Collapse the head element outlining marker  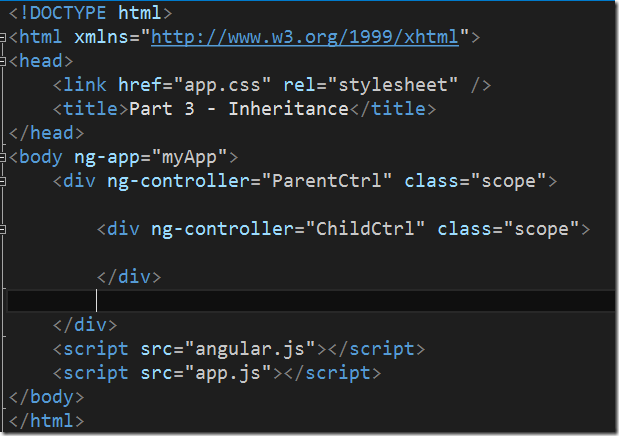pyautogui.click(x=3, y=62)
